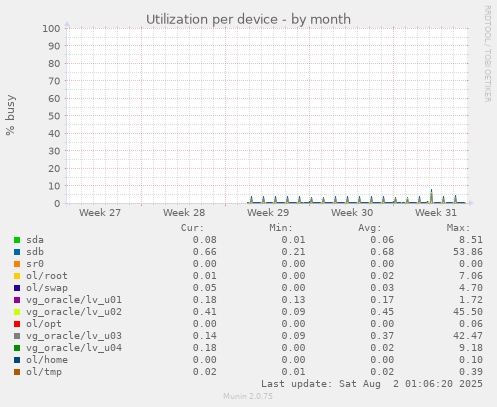Select the ol/tmp legend label

44,372
